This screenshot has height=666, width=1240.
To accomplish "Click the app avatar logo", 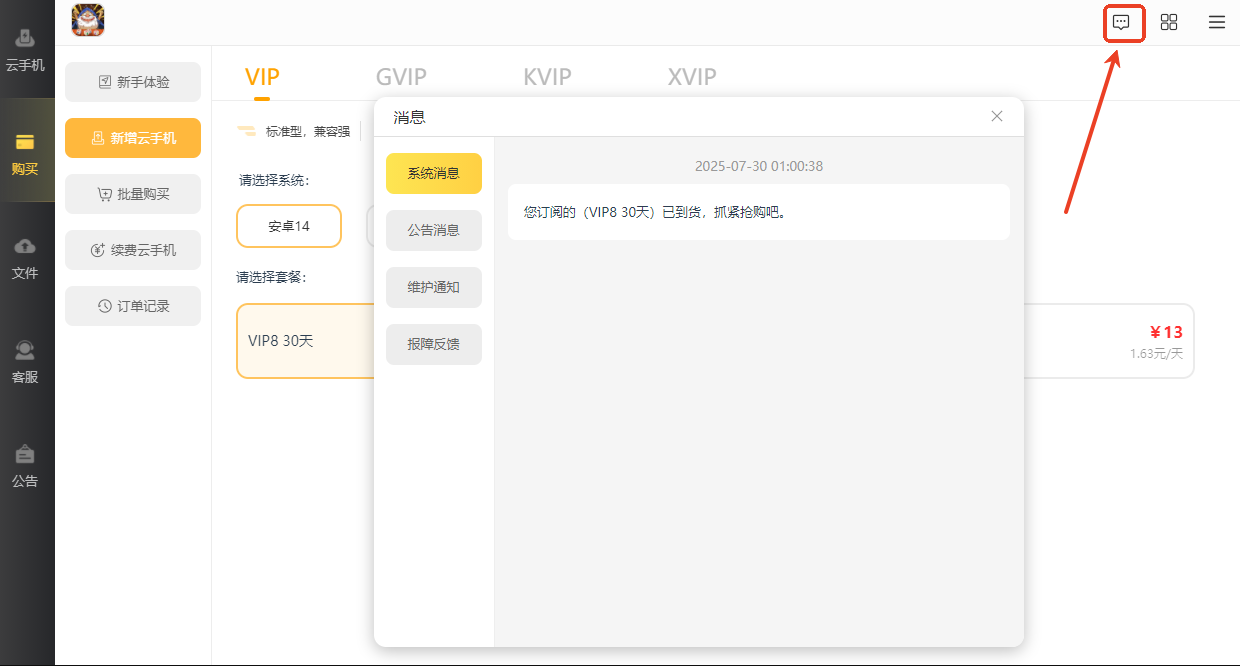I will point(88,21).
